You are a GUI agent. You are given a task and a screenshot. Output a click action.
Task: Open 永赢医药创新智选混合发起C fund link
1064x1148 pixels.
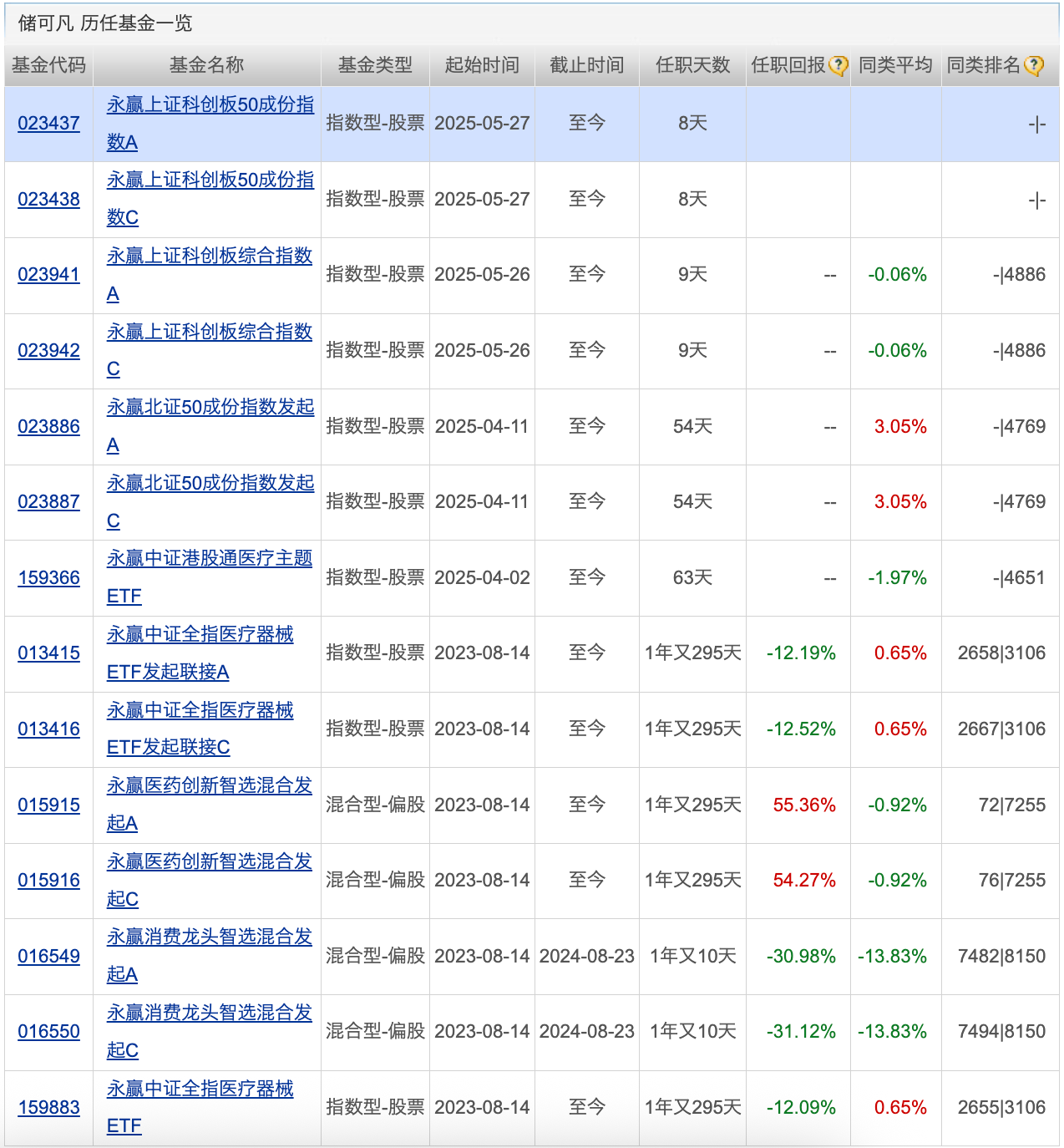210,881
